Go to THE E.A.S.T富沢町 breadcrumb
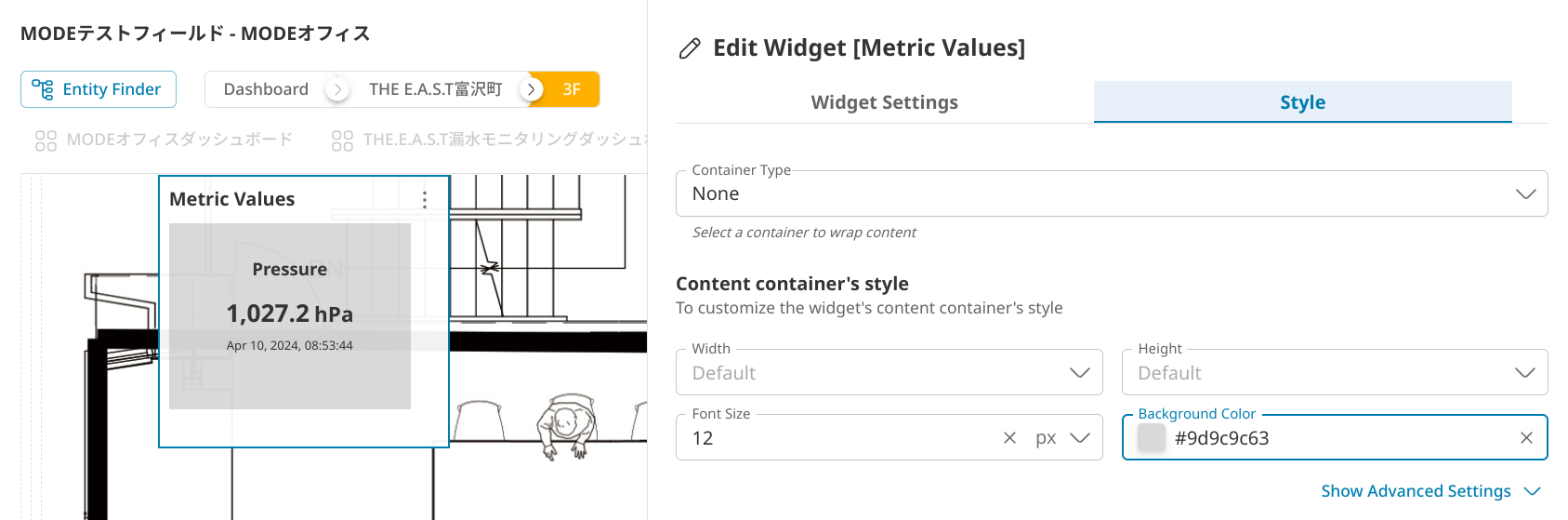 coord(435,89)
